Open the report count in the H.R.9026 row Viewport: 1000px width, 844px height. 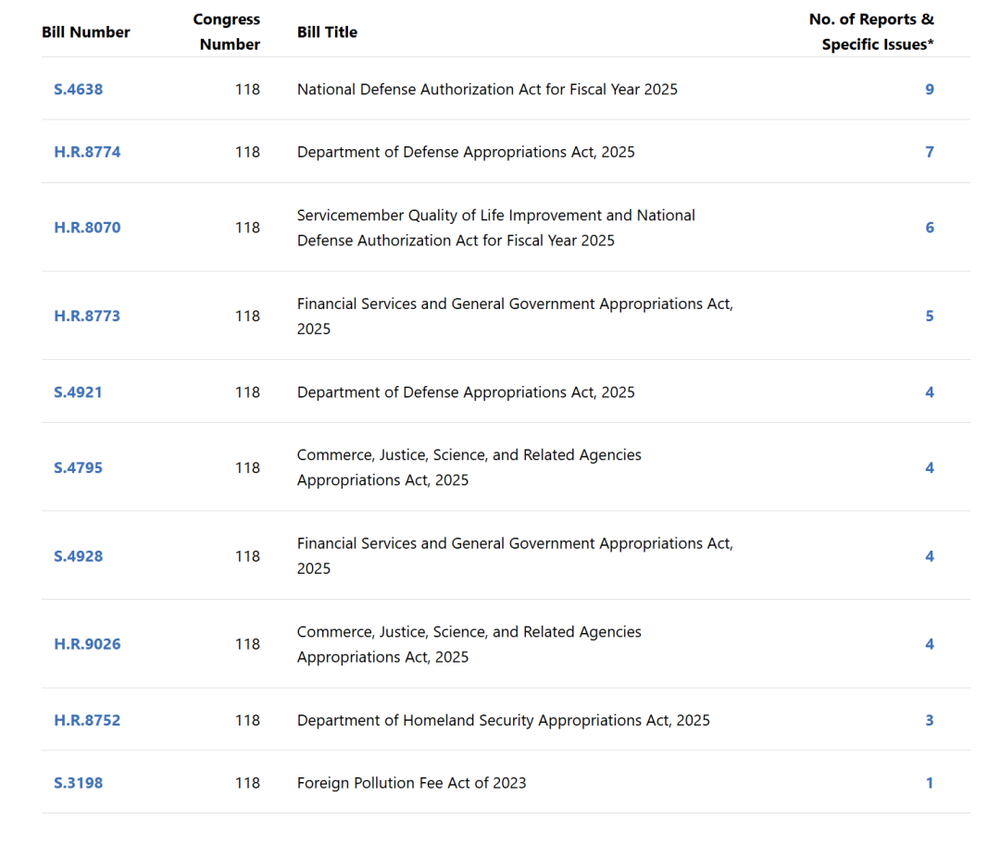(x=929, y=644)
